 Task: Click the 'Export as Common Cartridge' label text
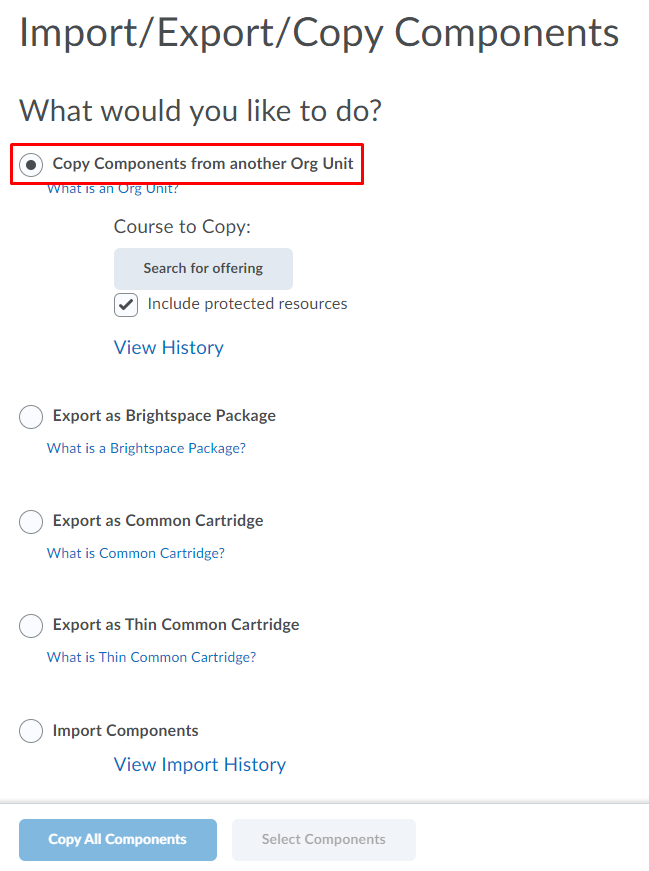point(158,521)
